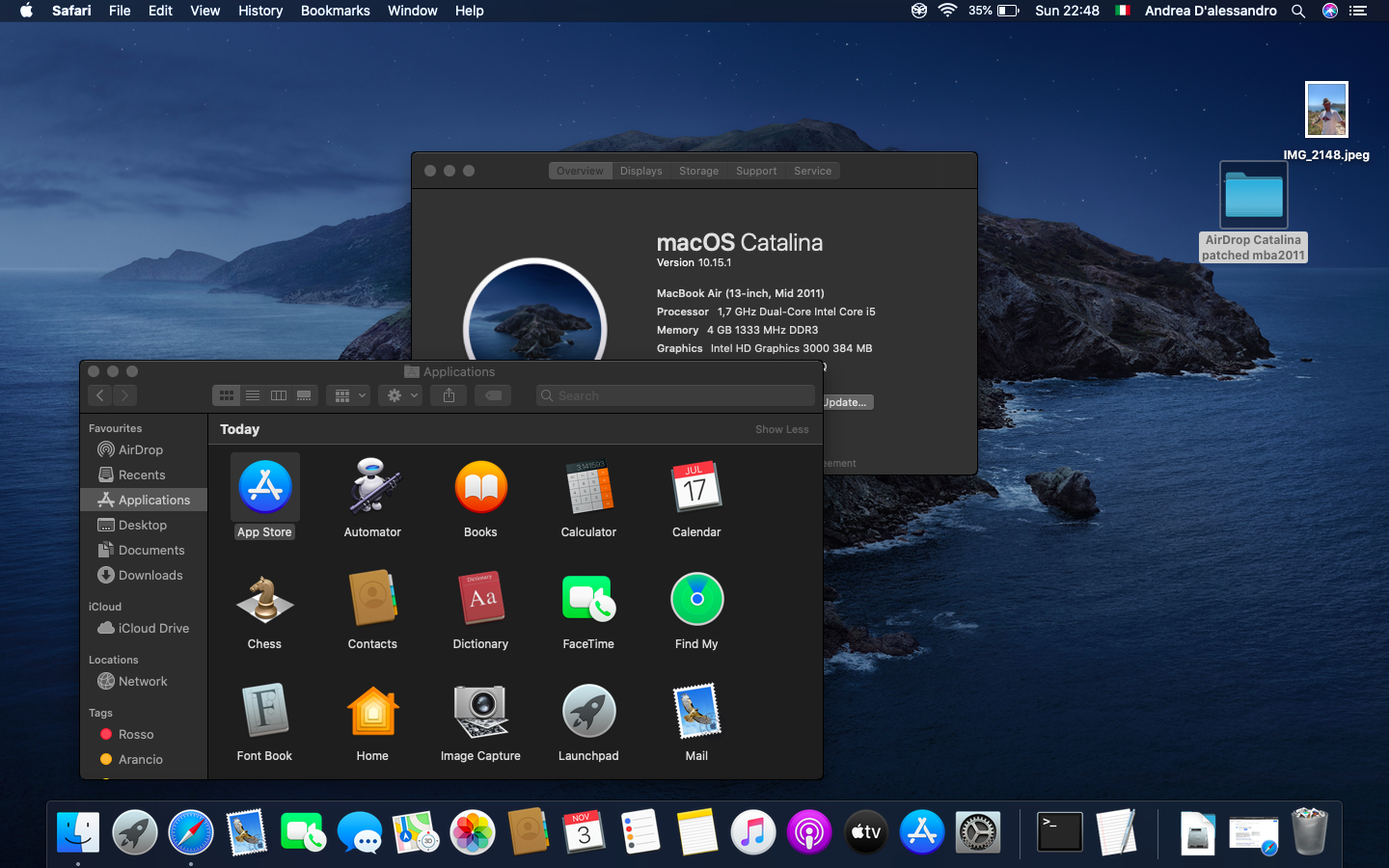Switch Finder to icon view
This screenshot has width=1389, height=868.
(x=227, y=395)
